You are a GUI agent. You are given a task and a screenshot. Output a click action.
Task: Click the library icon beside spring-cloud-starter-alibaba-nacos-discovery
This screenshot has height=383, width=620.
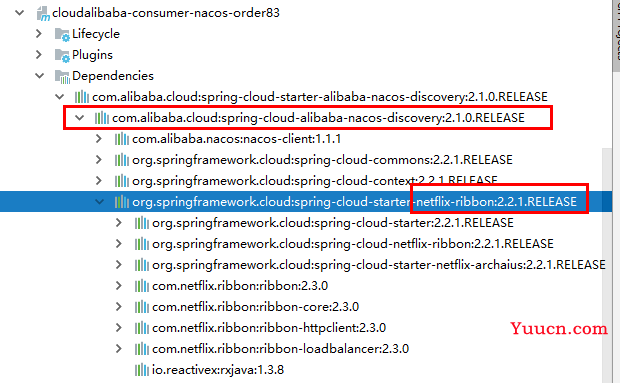[82, 97]
